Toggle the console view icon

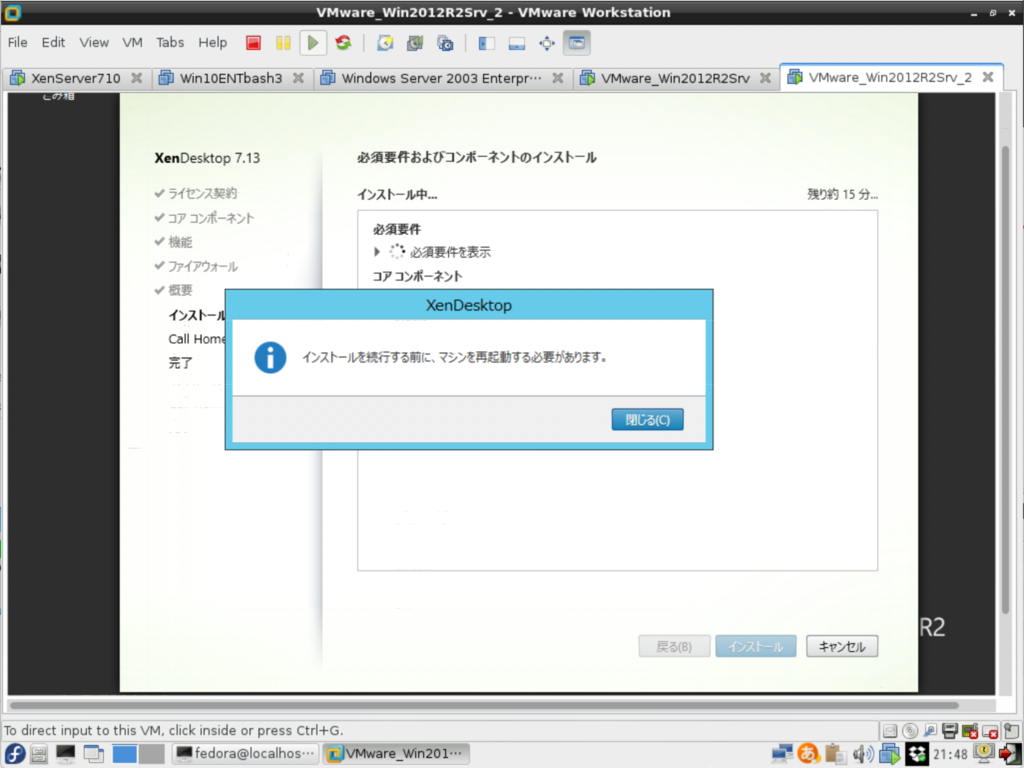click(577, 43)
